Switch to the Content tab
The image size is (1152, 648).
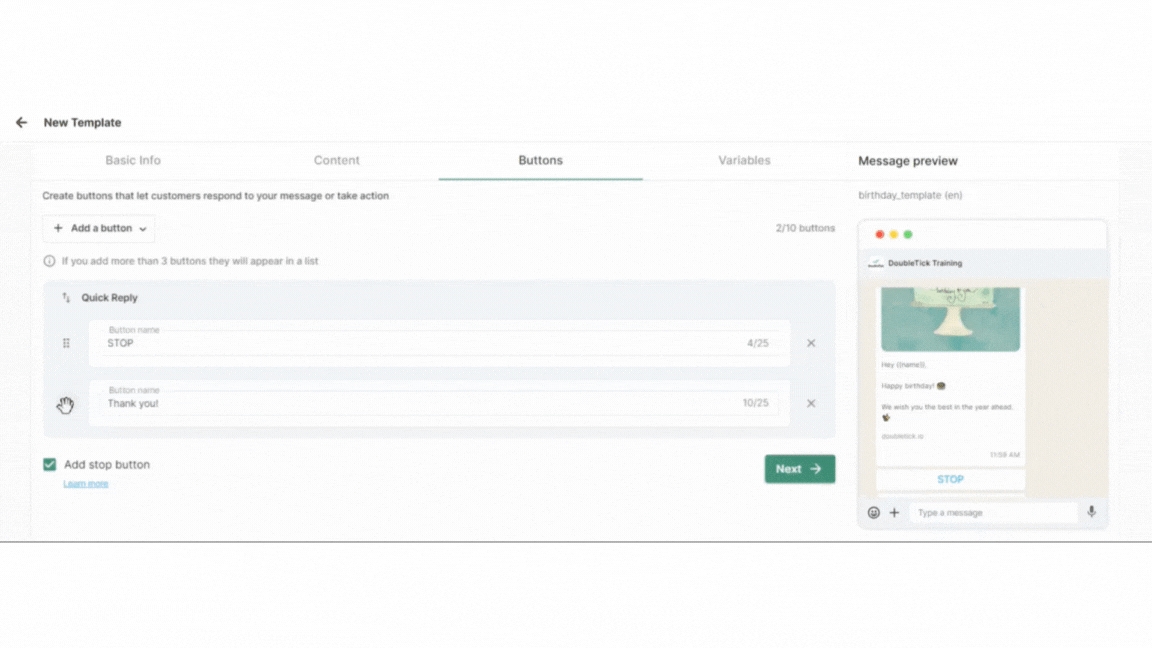click(x=336, y=160)
